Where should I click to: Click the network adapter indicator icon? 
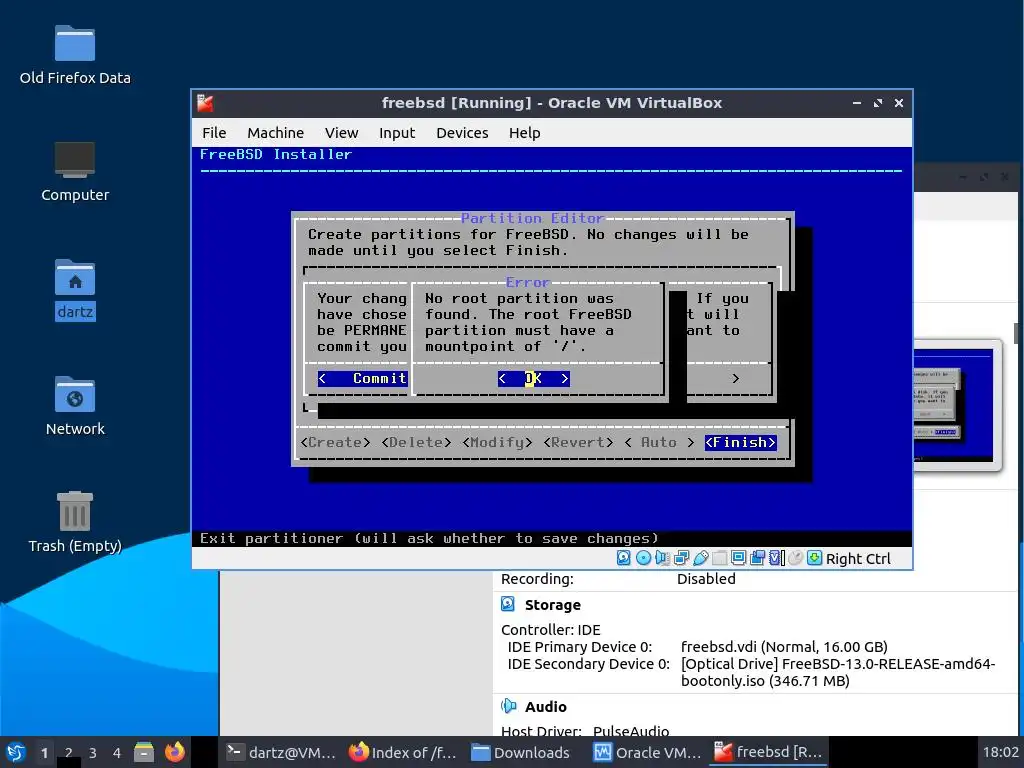(x=681, y=558)
